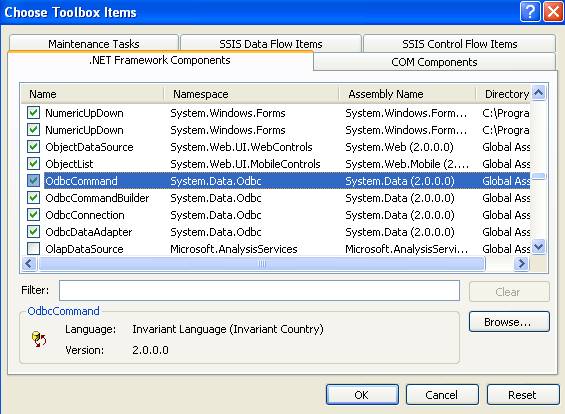The height and width of the screenshot is (414, 565).
Task: Click the Browse... button
Action: pos(509,322)
